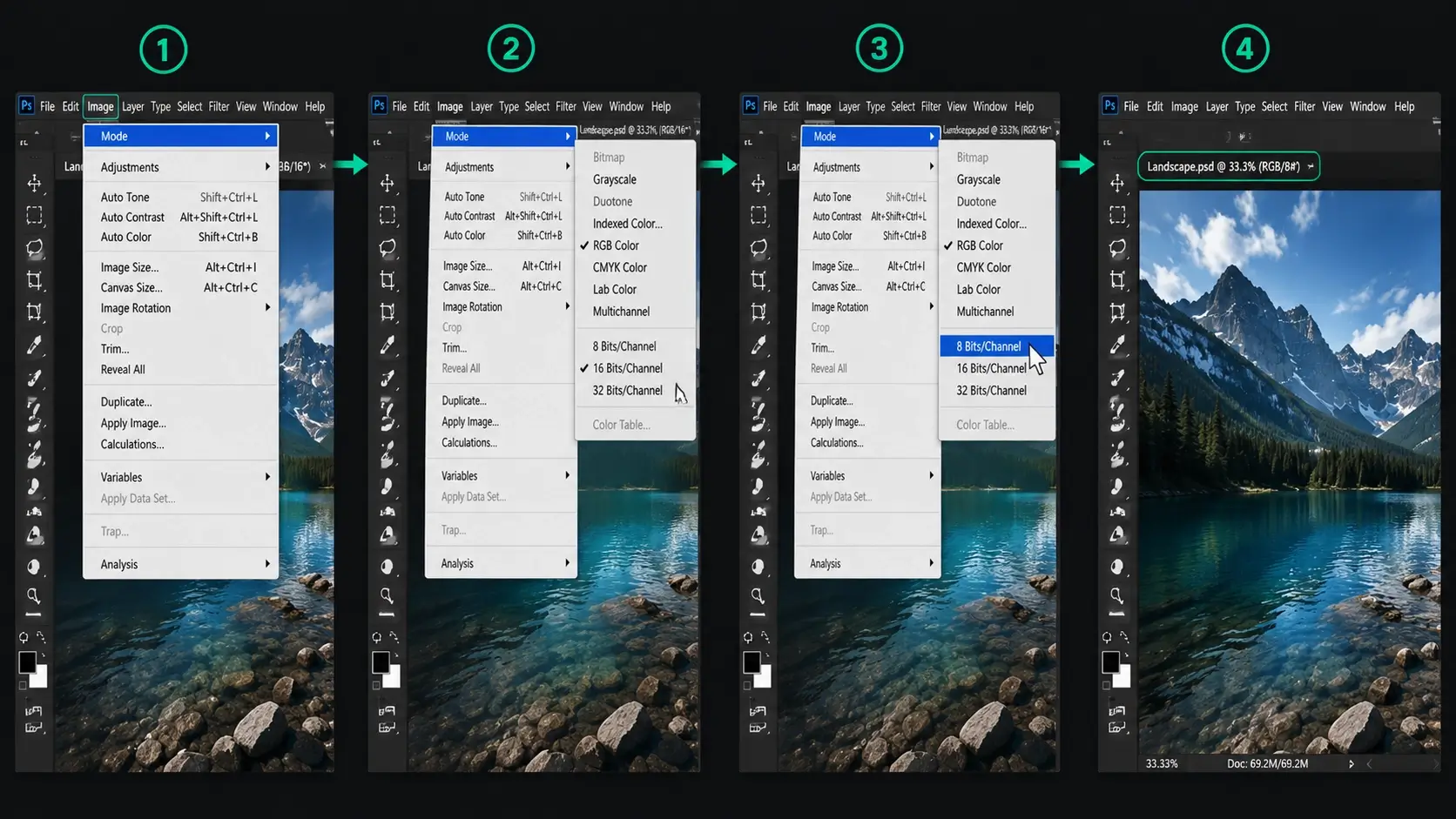Choose the Crop tool in panel 4

1117,280
